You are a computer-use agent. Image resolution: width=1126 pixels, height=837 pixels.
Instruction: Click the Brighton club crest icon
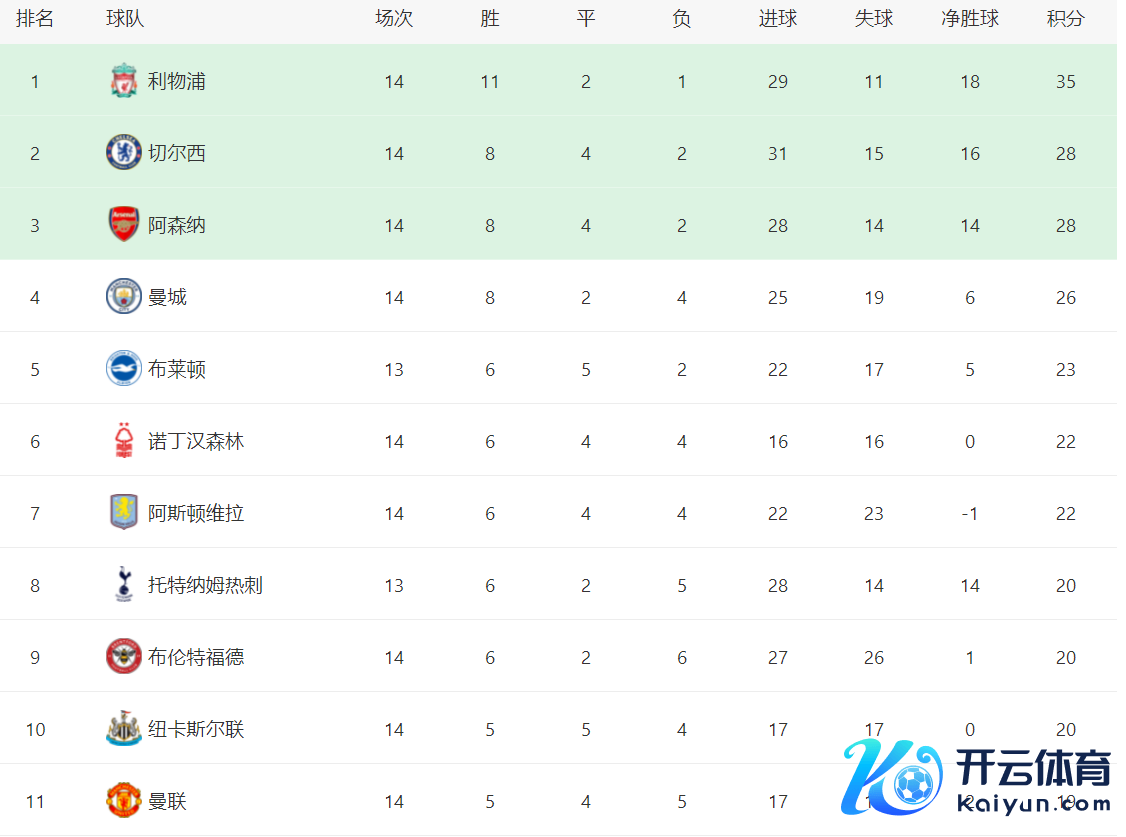tap(123, 369)
